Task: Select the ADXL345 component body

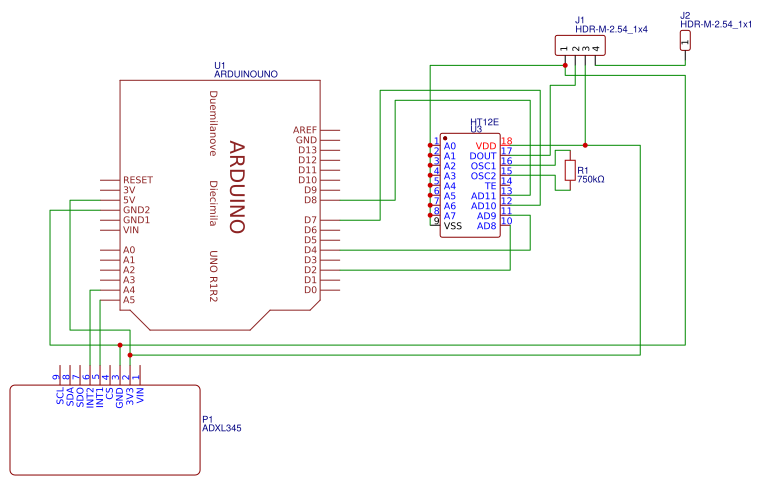Action: (x=105, y=430)
